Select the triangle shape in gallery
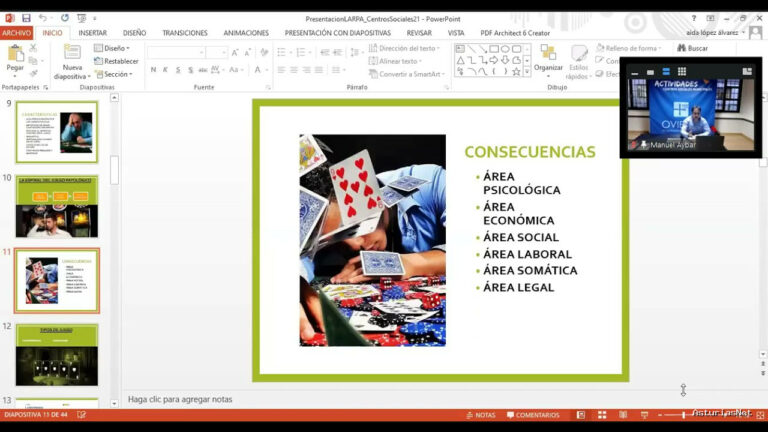This screenshot has width=768, height=432. pyautogui.click(x=460, y=60)
